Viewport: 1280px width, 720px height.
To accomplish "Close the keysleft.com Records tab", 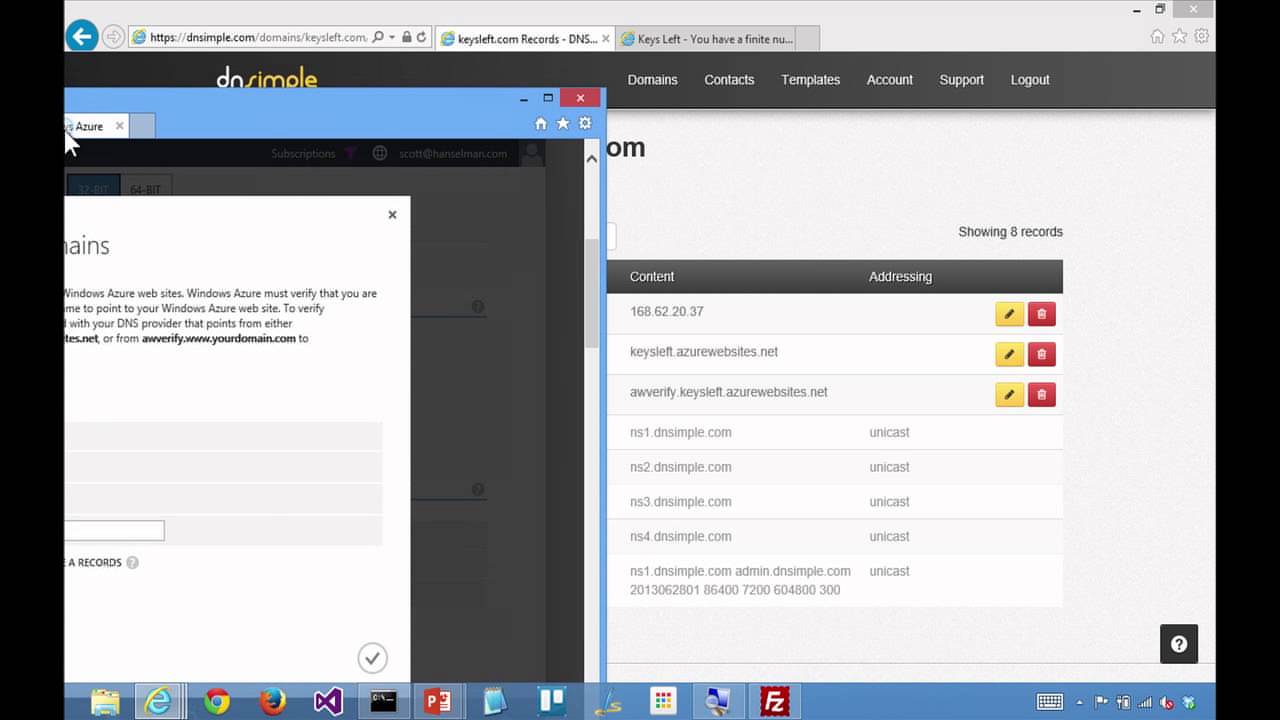I will tap(606, 39).
